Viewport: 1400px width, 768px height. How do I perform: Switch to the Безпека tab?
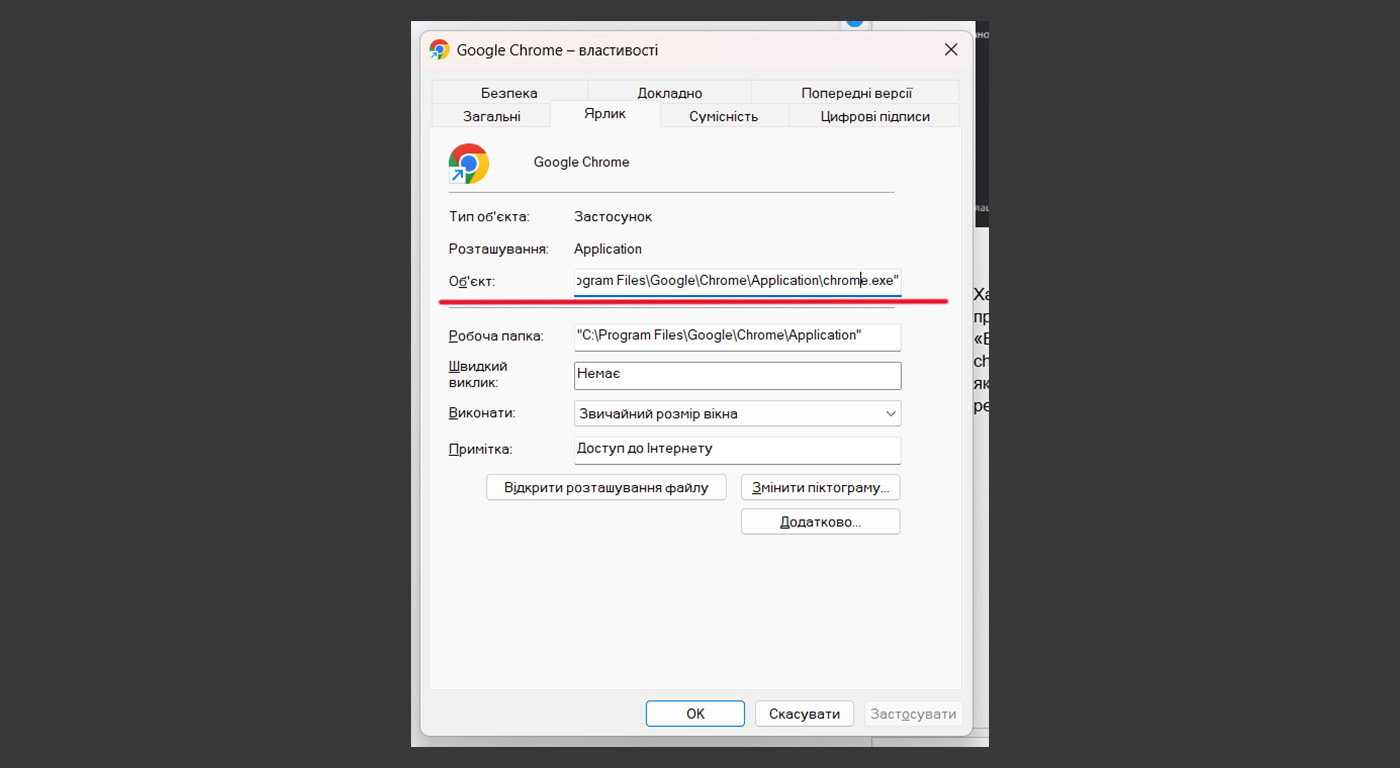click(x=509, y=93)
